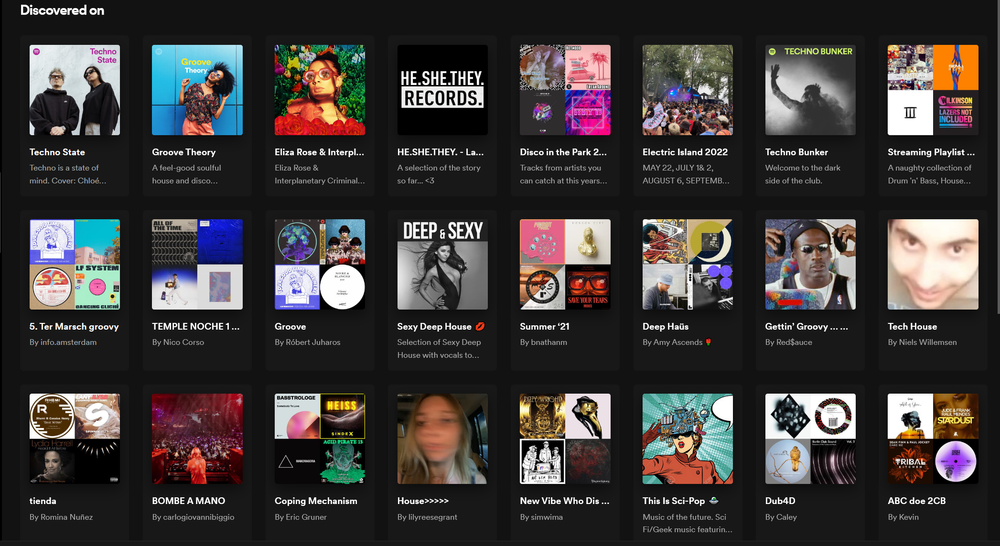Image resolution: width=1000 pixels, height=546 pixels.
Task: Open This Is Sci-Pop comic cover
Action: (688, 439)
